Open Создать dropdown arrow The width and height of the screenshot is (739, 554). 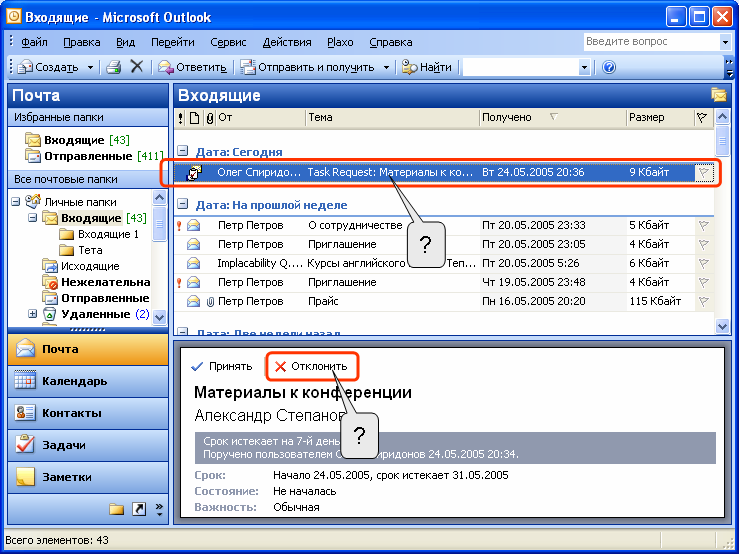pyautogui.click(x=90, y=67)
